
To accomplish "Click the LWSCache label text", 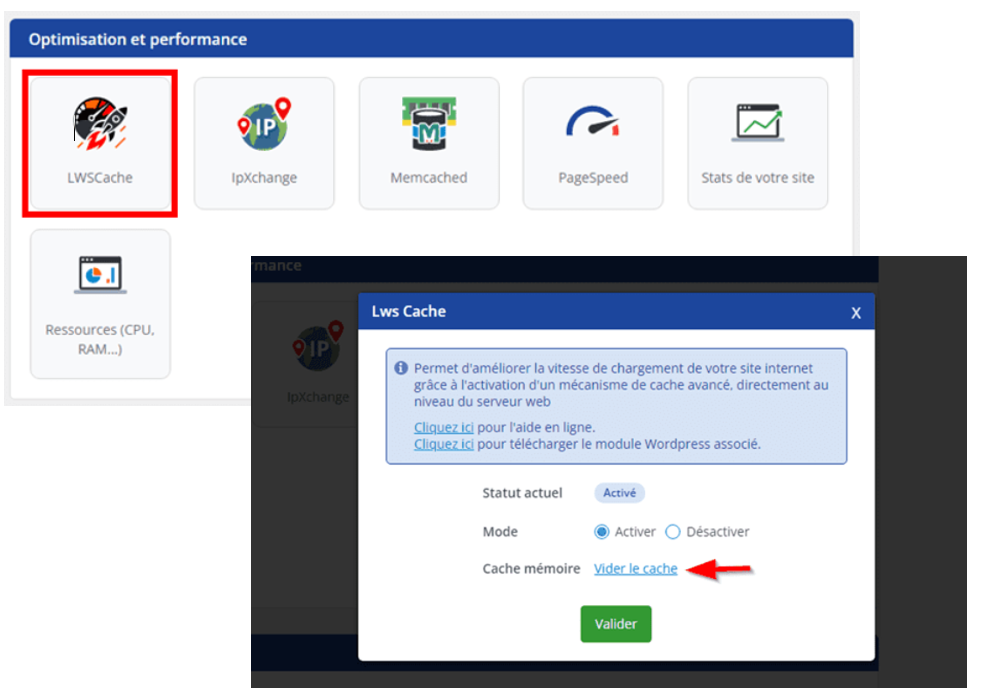I will [x=100, y=178].
